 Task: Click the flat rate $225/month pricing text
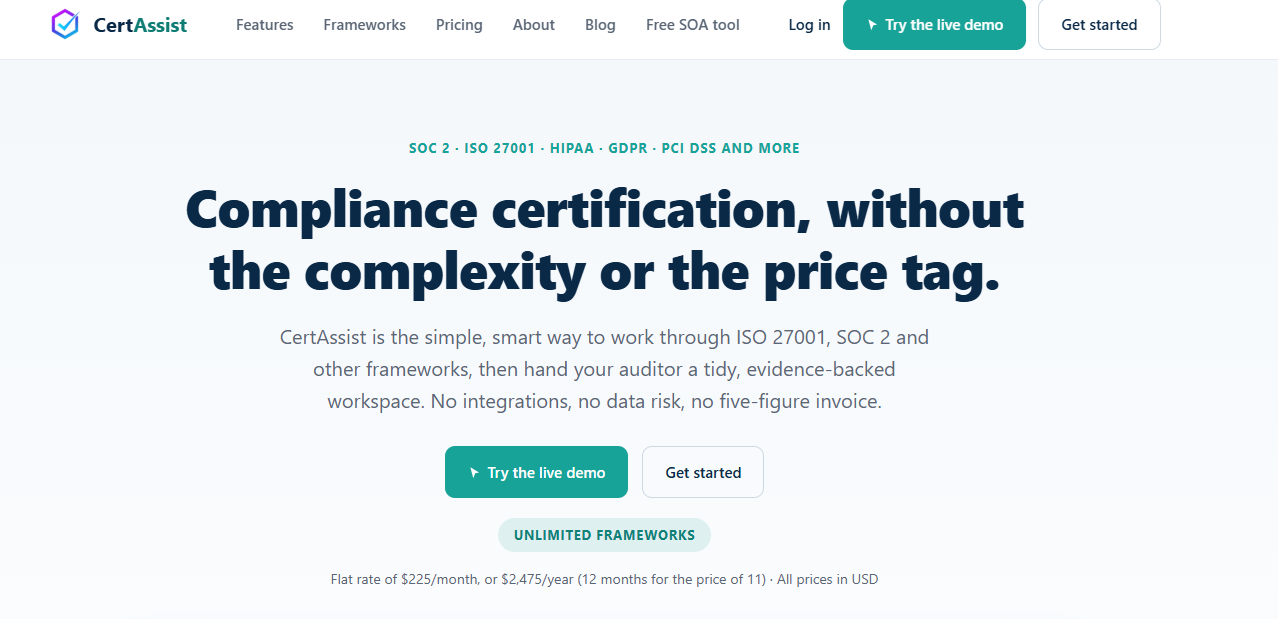[605, 579]
